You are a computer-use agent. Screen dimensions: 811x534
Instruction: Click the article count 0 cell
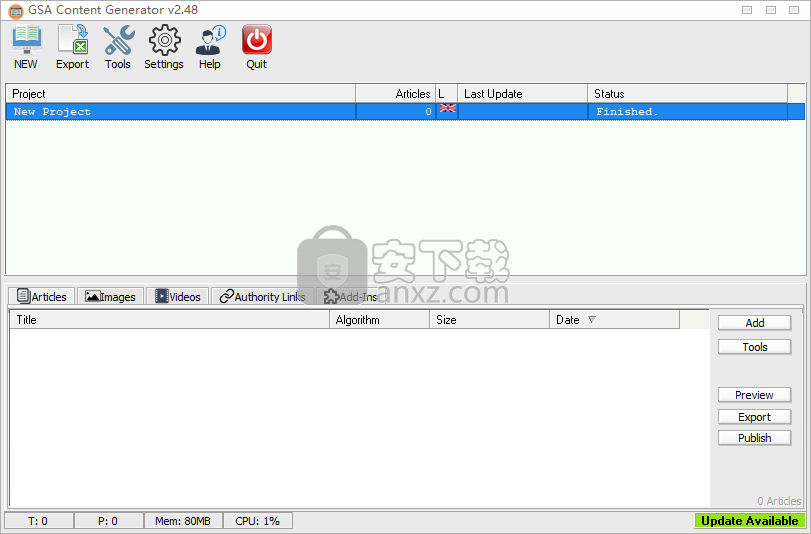pyautogui.click(x=396, y=112)
